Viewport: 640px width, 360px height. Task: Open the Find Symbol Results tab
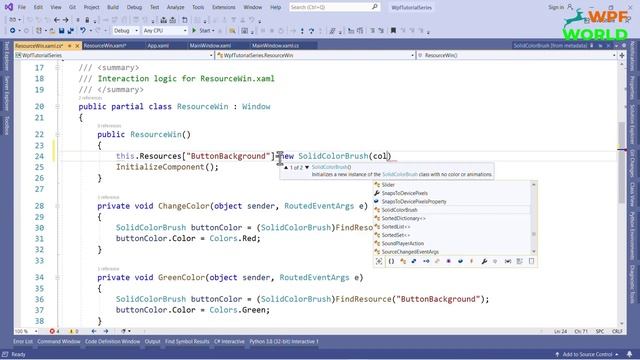tap(187, 342)
